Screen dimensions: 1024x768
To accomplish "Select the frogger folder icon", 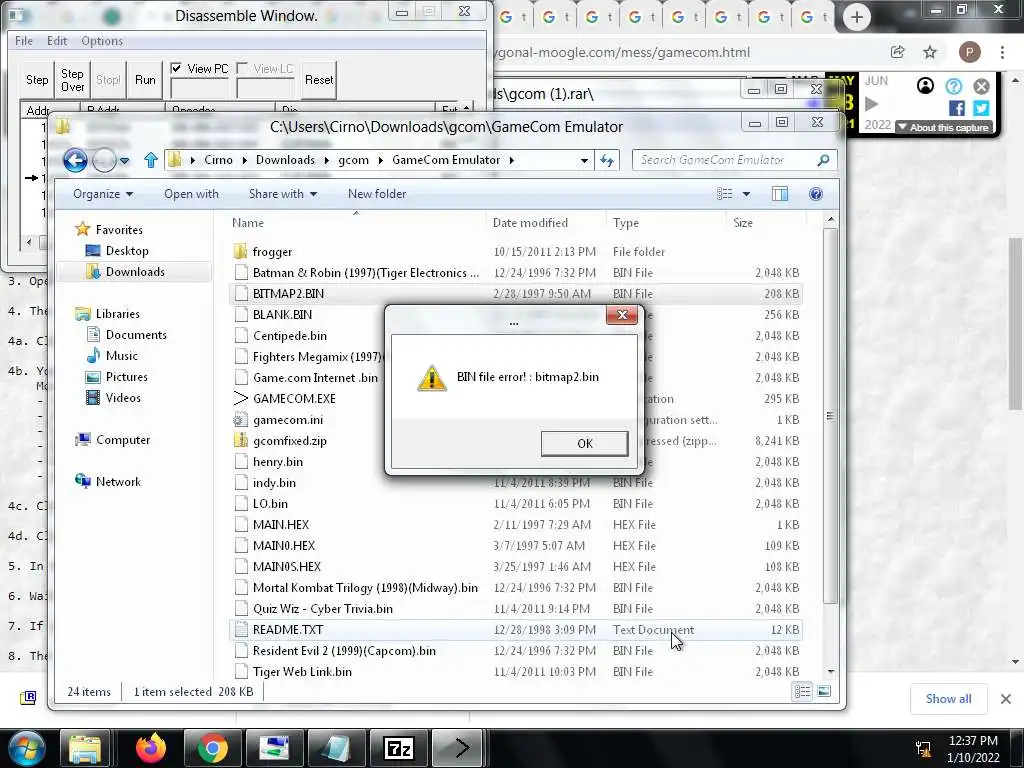I will click(240, 251).
